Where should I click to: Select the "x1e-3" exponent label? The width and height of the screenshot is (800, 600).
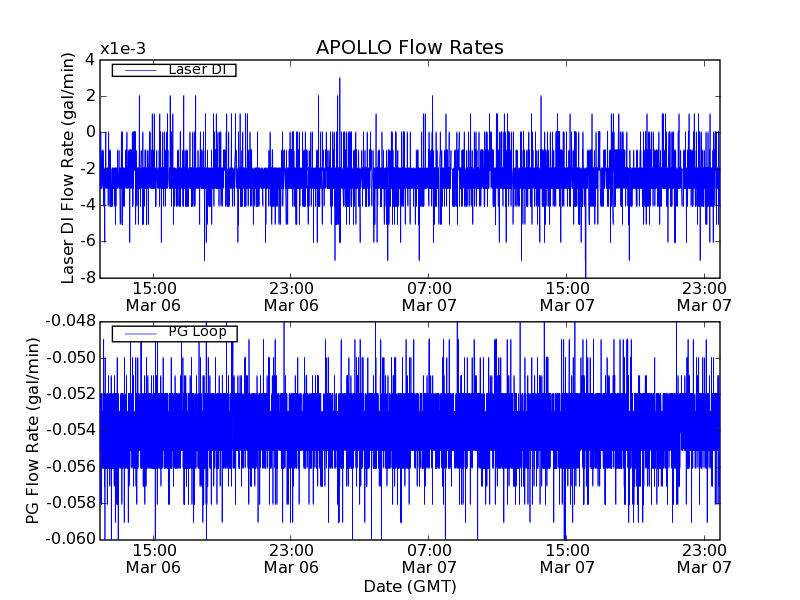[123, 49]
